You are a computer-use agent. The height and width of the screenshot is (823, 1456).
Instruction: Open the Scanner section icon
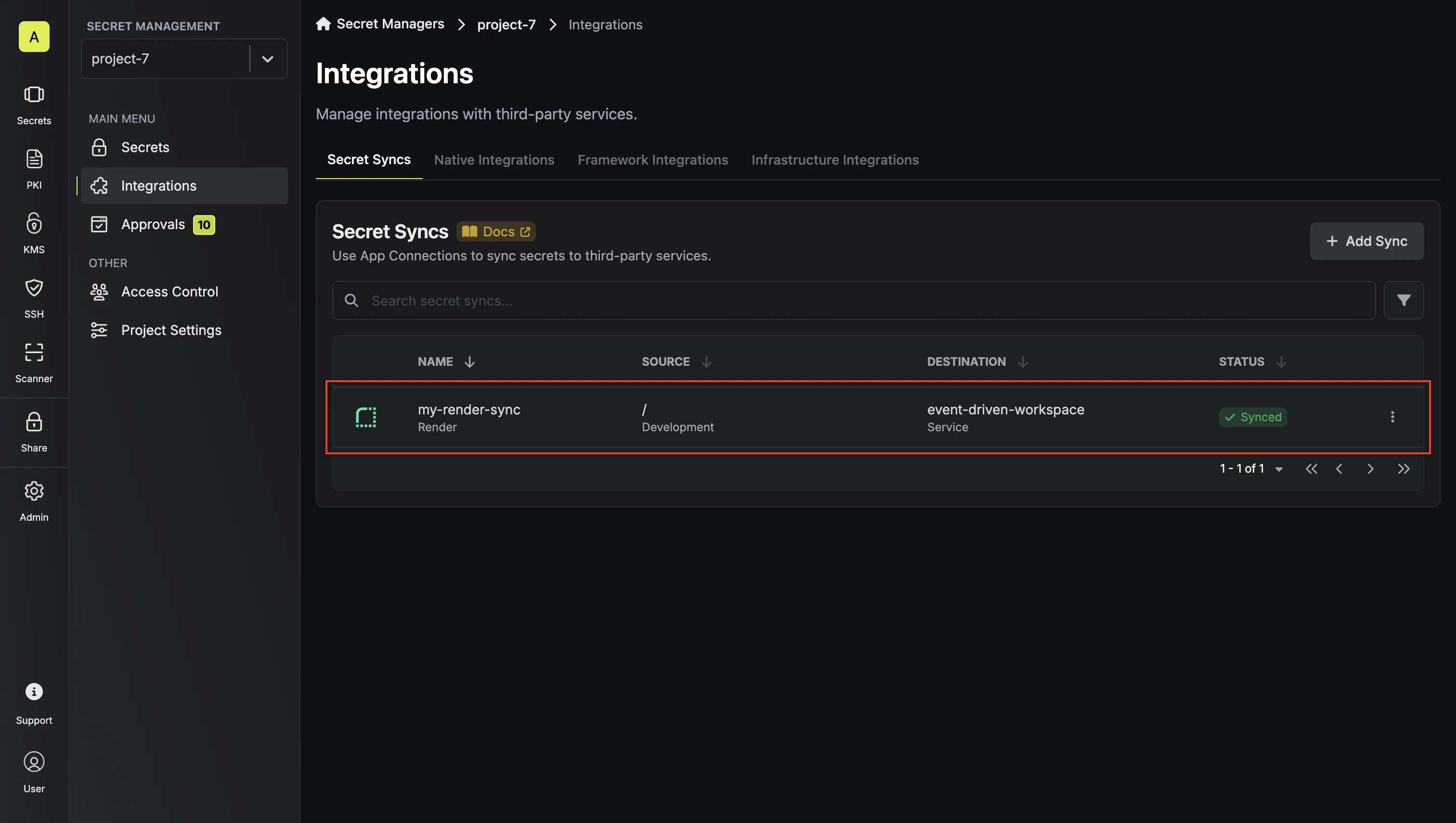(34, 363)
